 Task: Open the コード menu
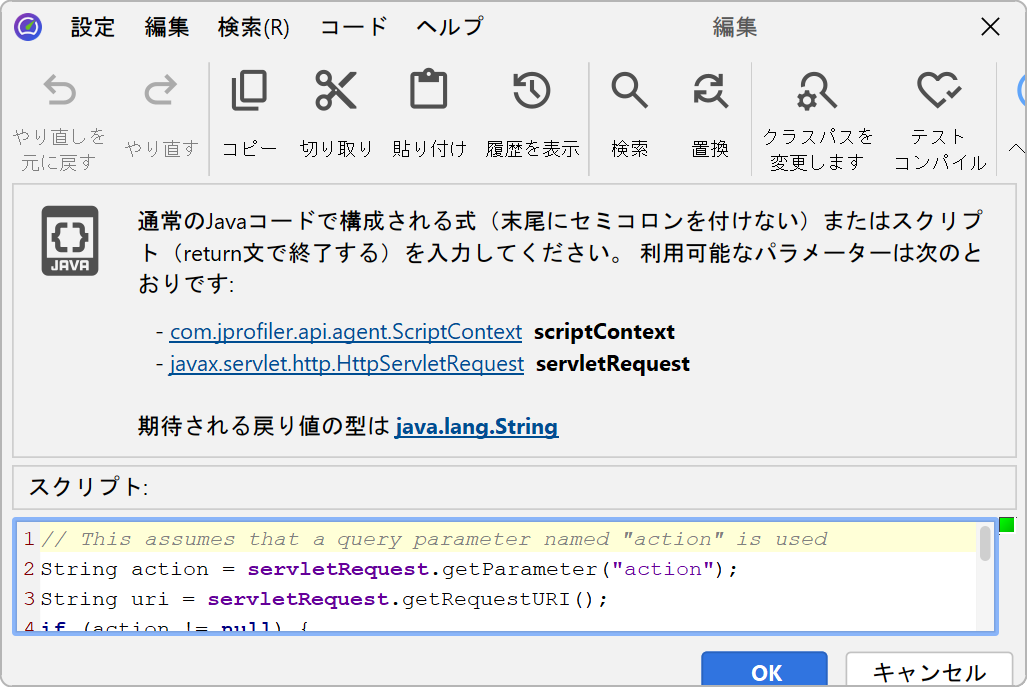pyautogui.click(x=353, y=27)
